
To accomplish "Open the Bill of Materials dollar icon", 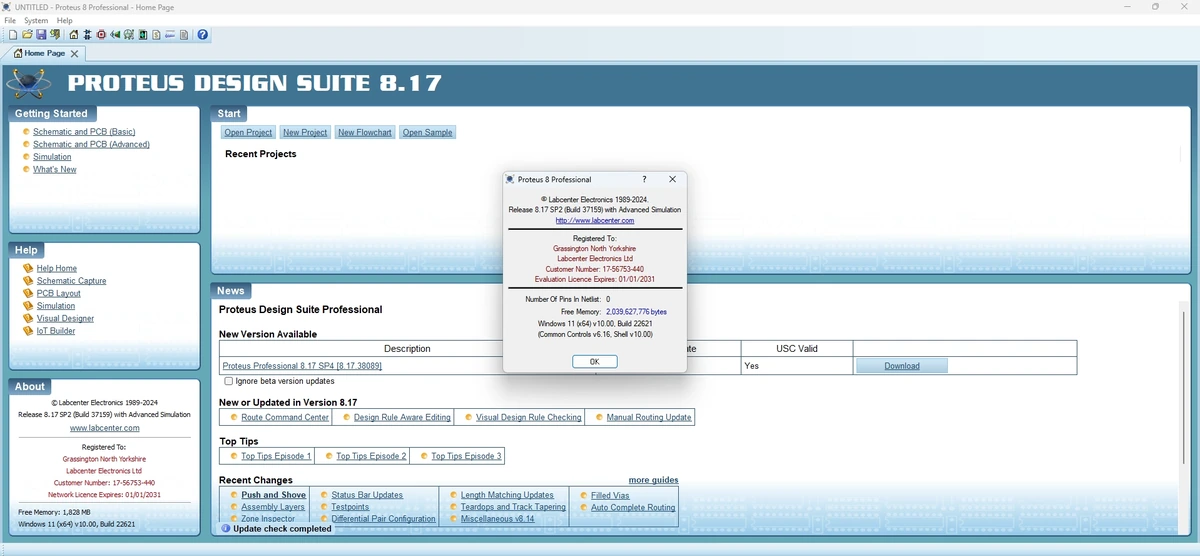I will (156, 34).
